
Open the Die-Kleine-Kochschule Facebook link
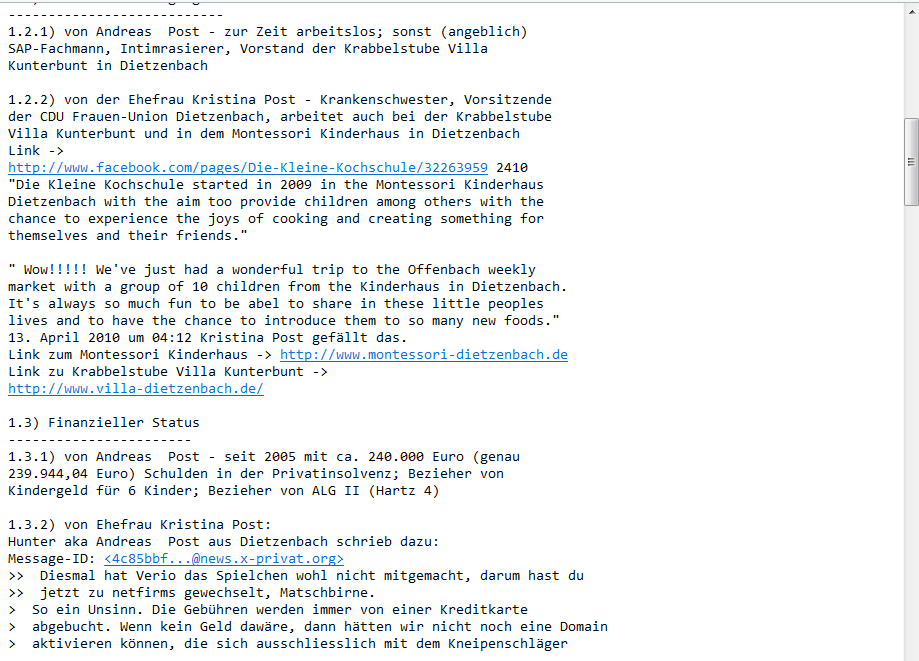tap(248, 168)
